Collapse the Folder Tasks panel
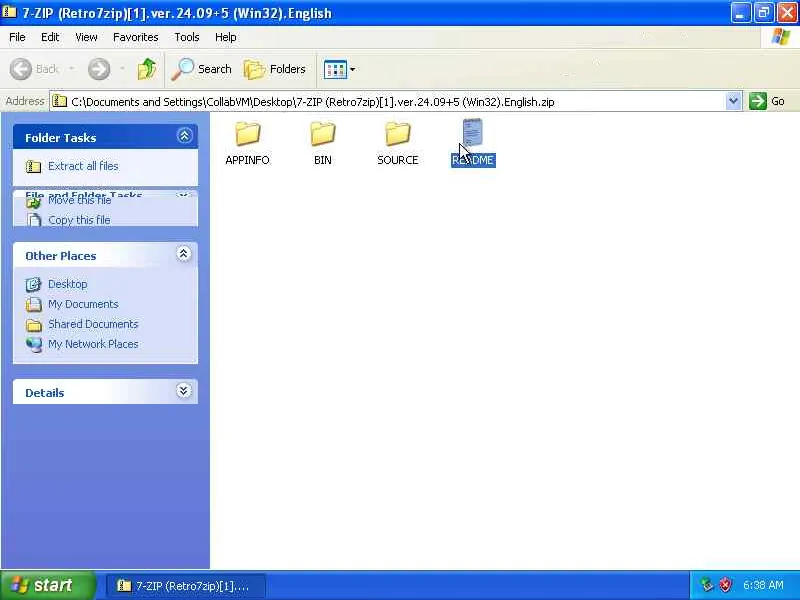The width and height of the screenshot is (800, 600). [x=184, y=136]
